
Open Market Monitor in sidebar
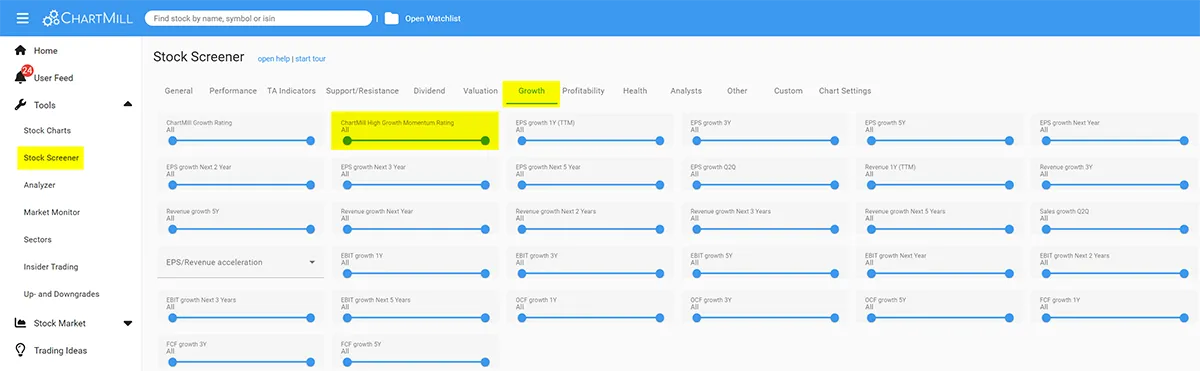[52, 213]
